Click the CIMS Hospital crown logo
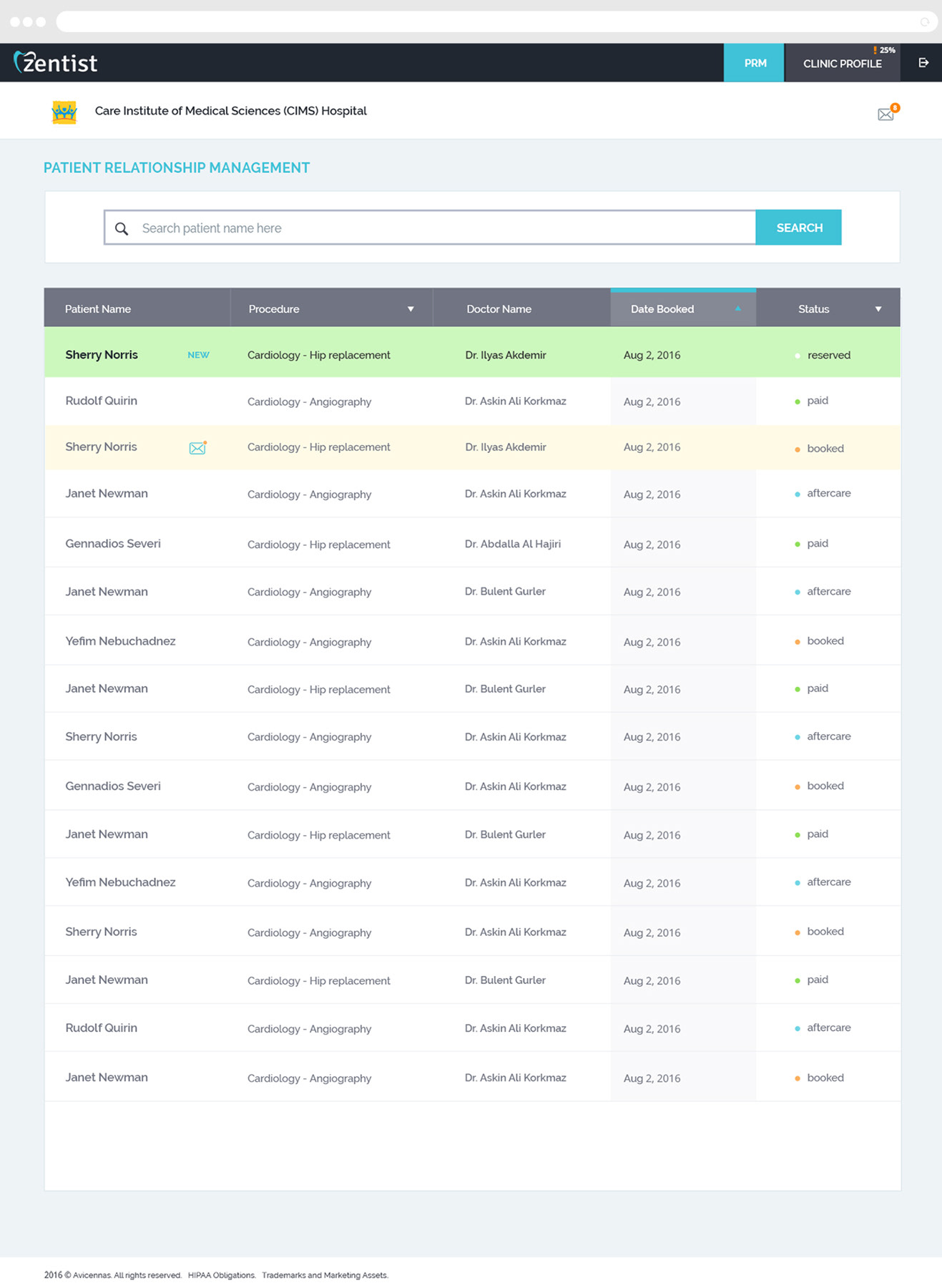This screenshot has height=1288, width=942. [x=64, y=112]
